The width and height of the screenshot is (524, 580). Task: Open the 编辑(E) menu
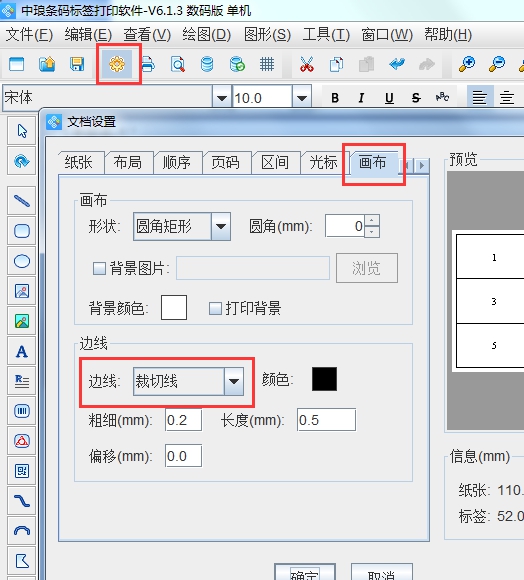click(x=88, y=35)
